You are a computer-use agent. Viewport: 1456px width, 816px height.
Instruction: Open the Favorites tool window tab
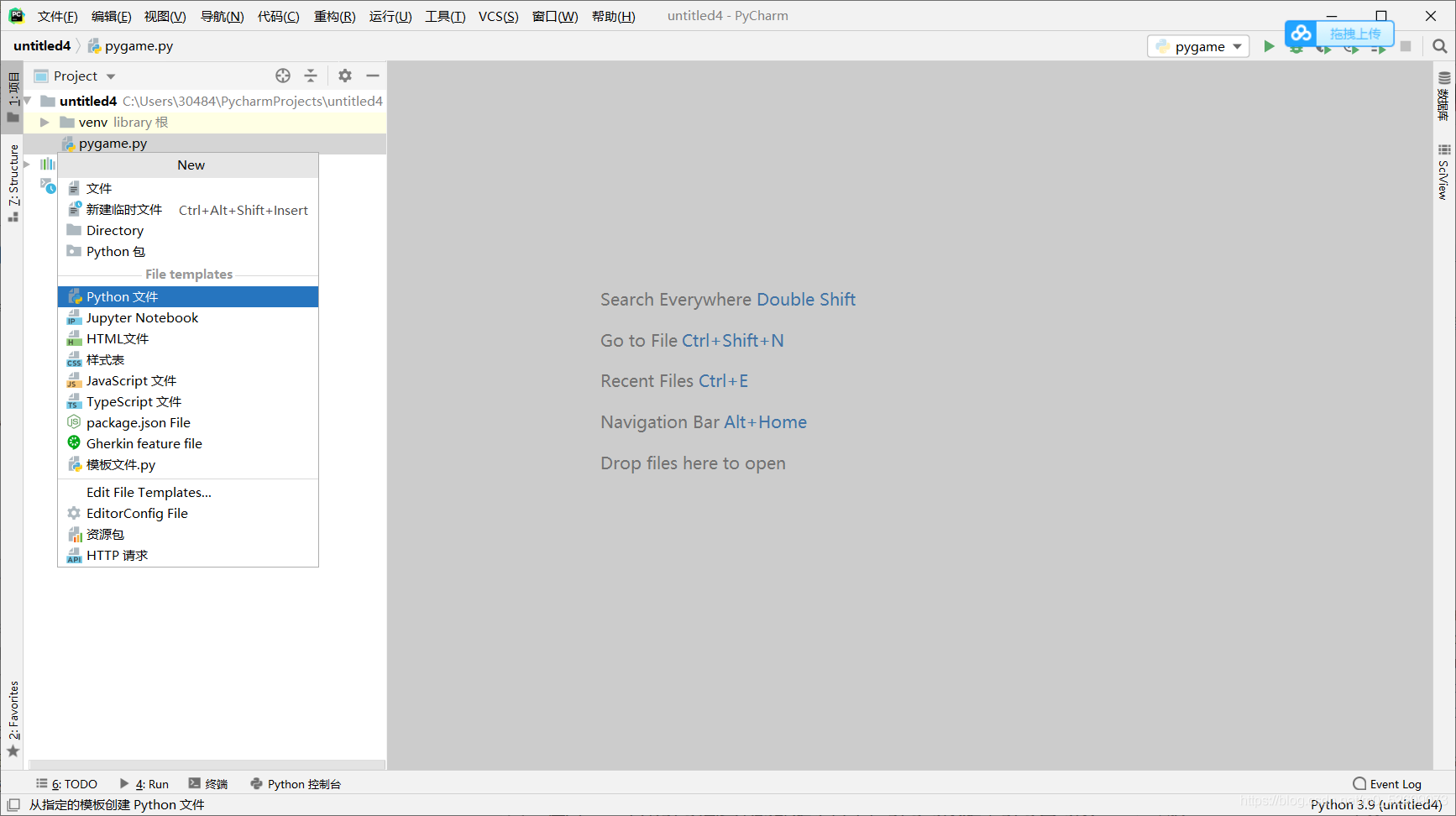point(13,719)
